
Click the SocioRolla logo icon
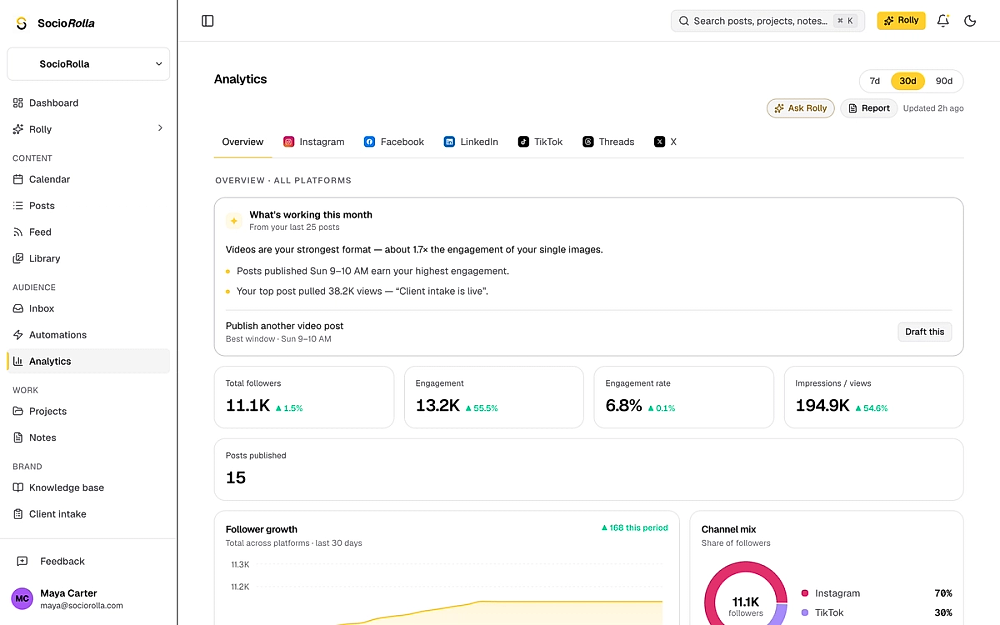pos(22,23)
